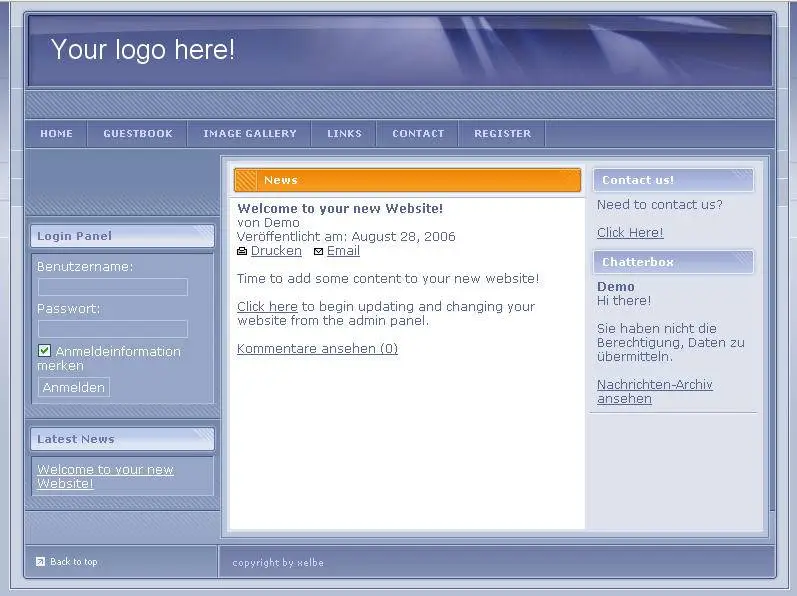Click the Drucken link

(276, 251)
